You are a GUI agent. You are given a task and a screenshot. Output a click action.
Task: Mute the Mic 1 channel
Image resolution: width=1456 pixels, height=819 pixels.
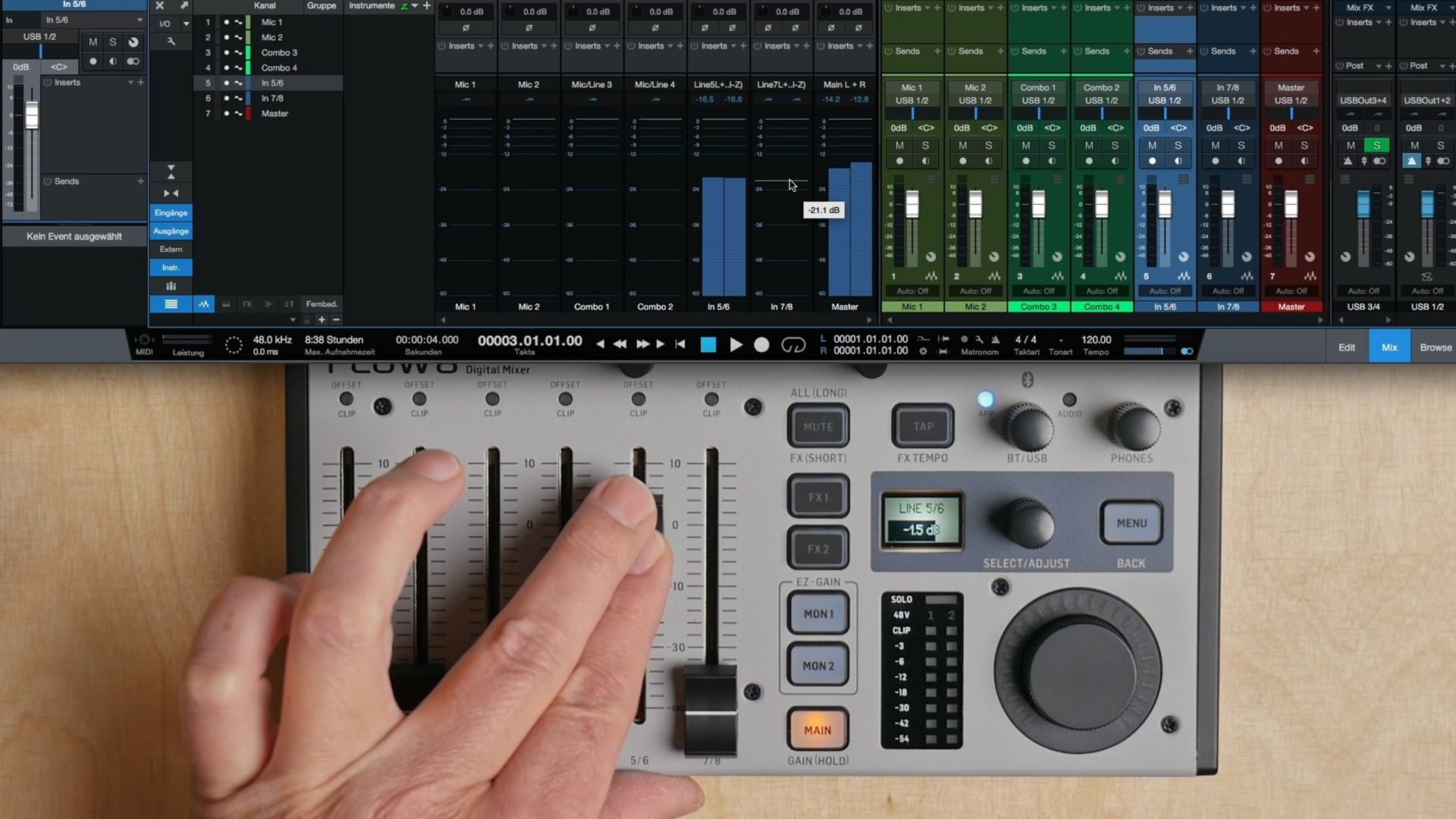coord(899,146)
